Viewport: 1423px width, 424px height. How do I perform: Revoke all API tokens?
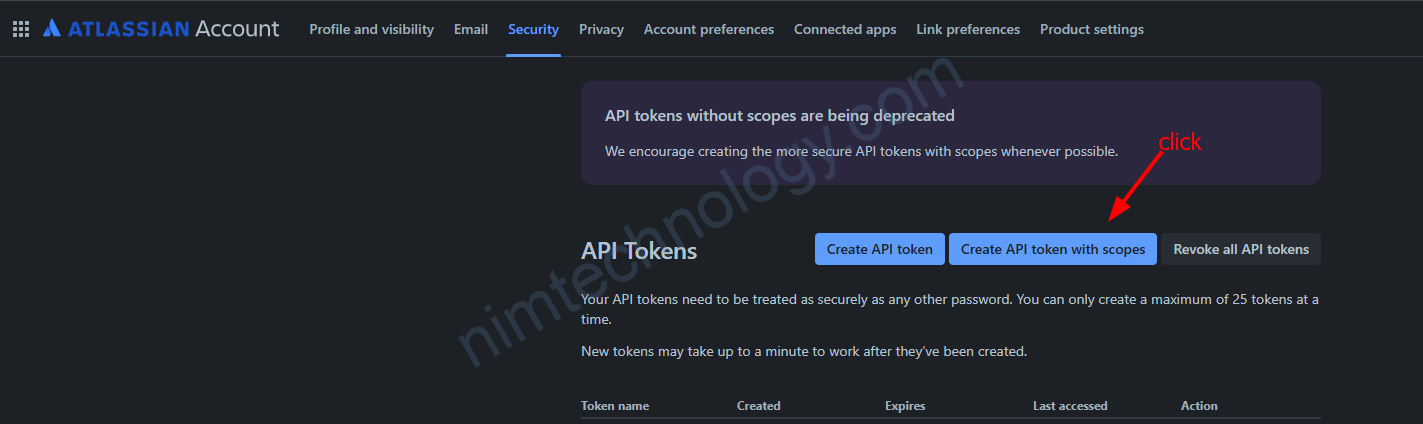[1240, 249]
